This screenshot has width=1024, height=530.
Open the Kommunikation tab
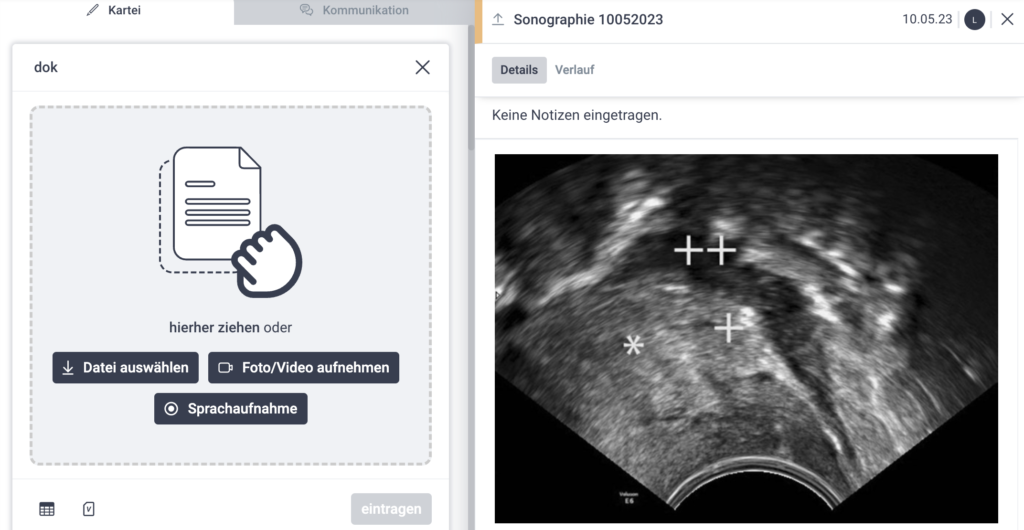point(355,10)
